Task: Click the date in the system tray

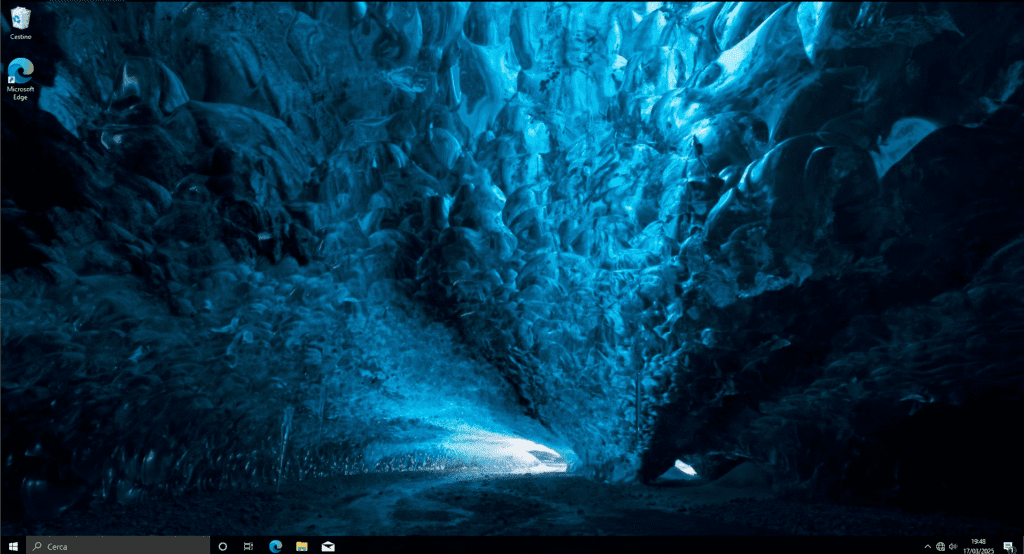Action: 977,551
